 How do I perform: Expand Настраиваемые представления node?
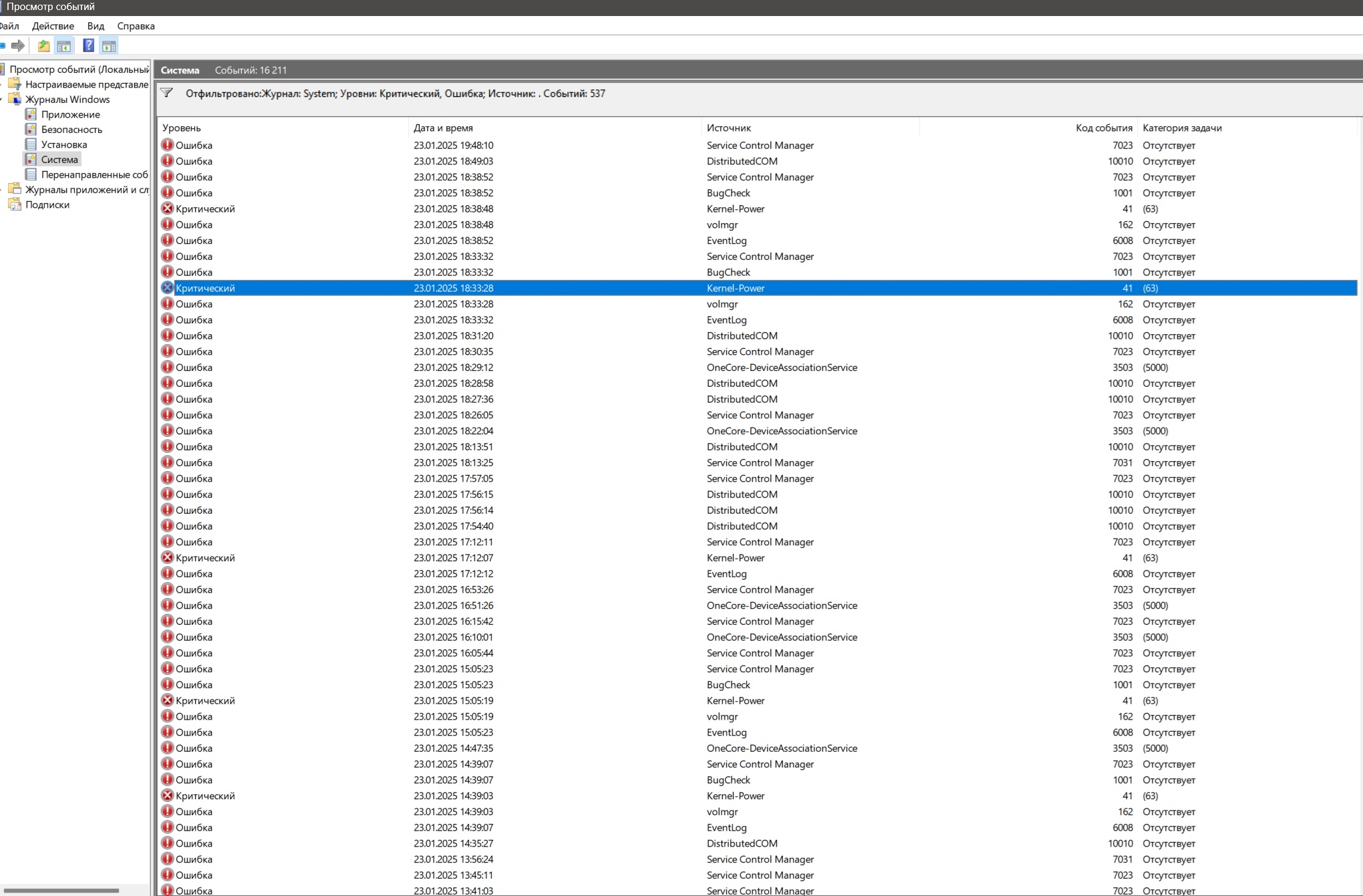pyautogui.click(x=2, y=85)
